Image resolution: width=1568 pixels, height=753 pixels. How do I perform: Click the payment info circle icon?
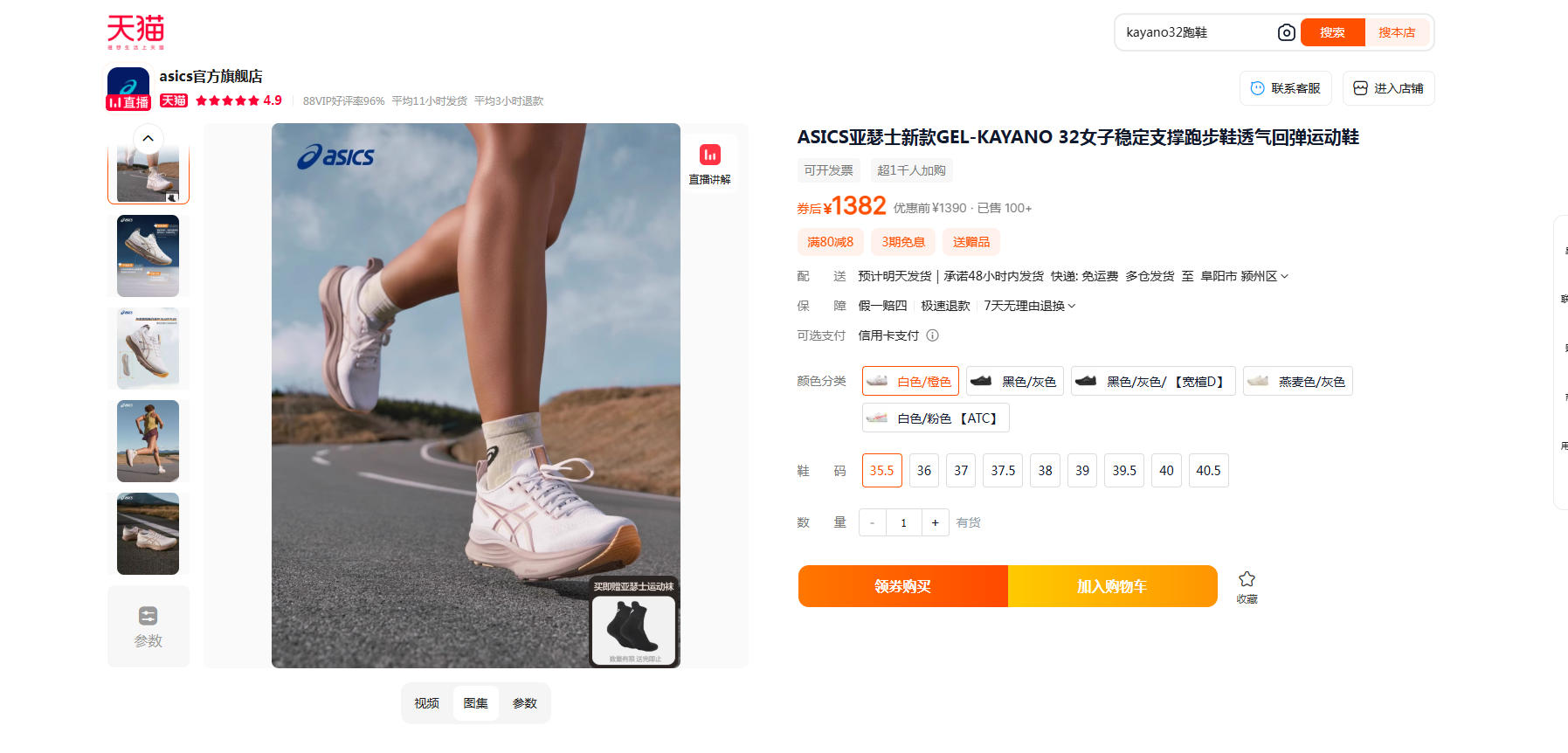click(932, 335)
